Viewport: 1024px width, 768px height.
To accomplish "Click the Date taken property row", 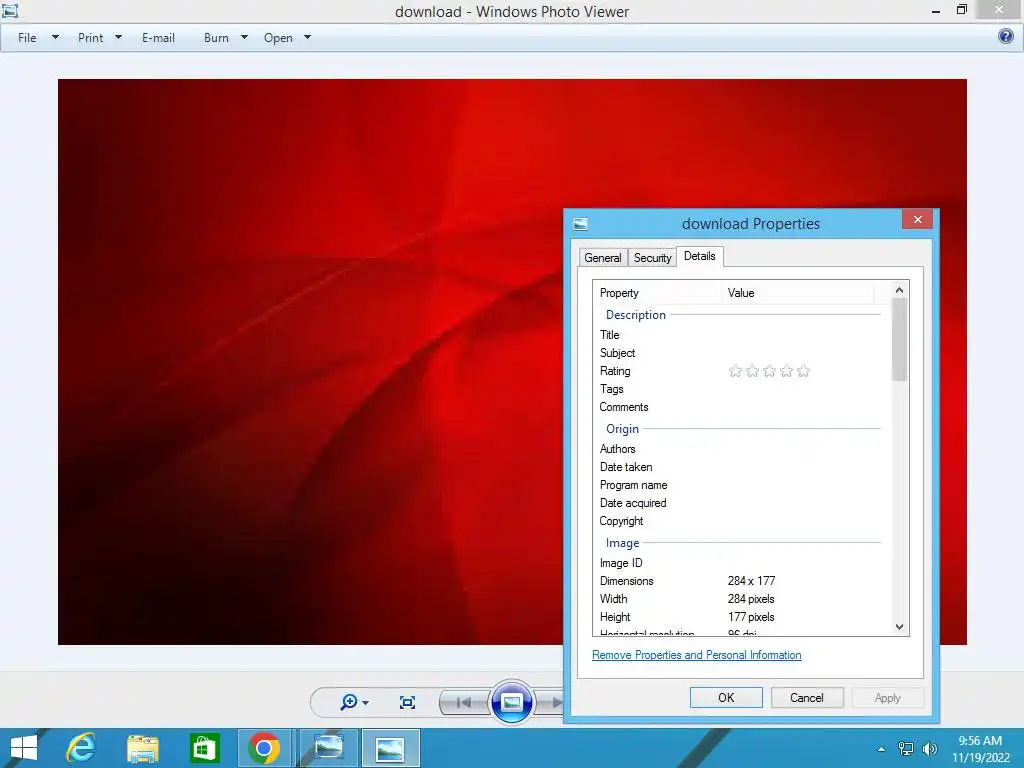I will point(741,467).
